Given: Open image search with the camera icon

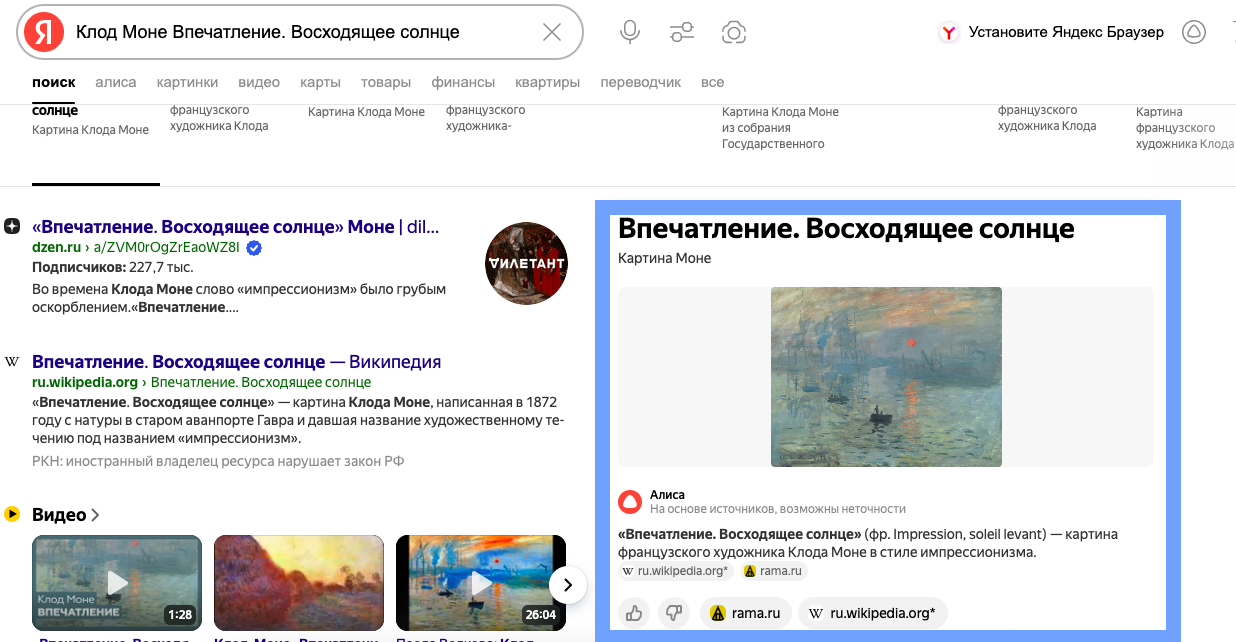Looking at the screenshot, I should coord(734,32).
